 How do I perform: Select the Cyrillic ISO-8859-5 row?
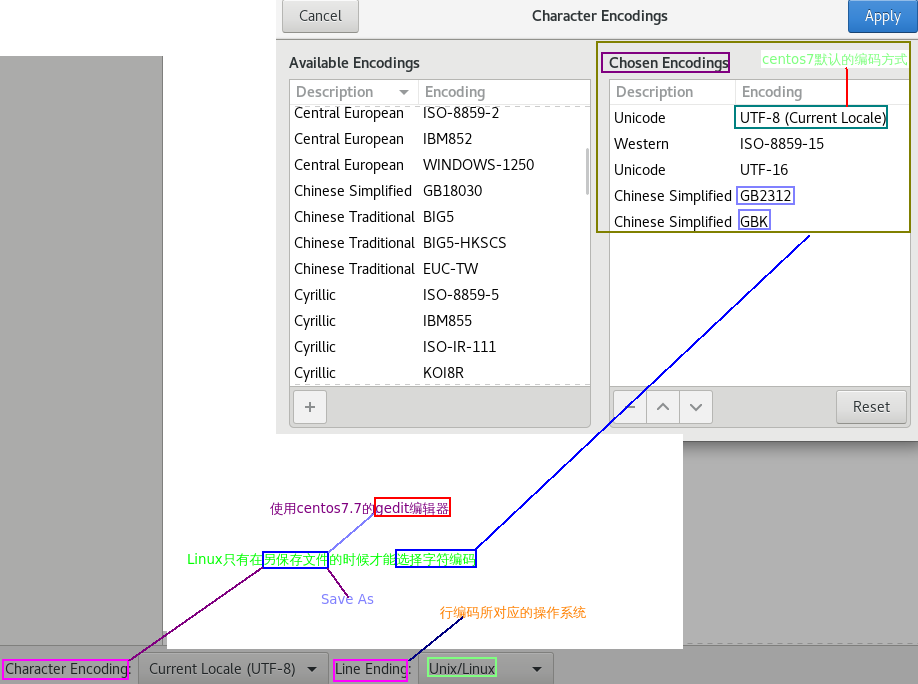[440, 295]
